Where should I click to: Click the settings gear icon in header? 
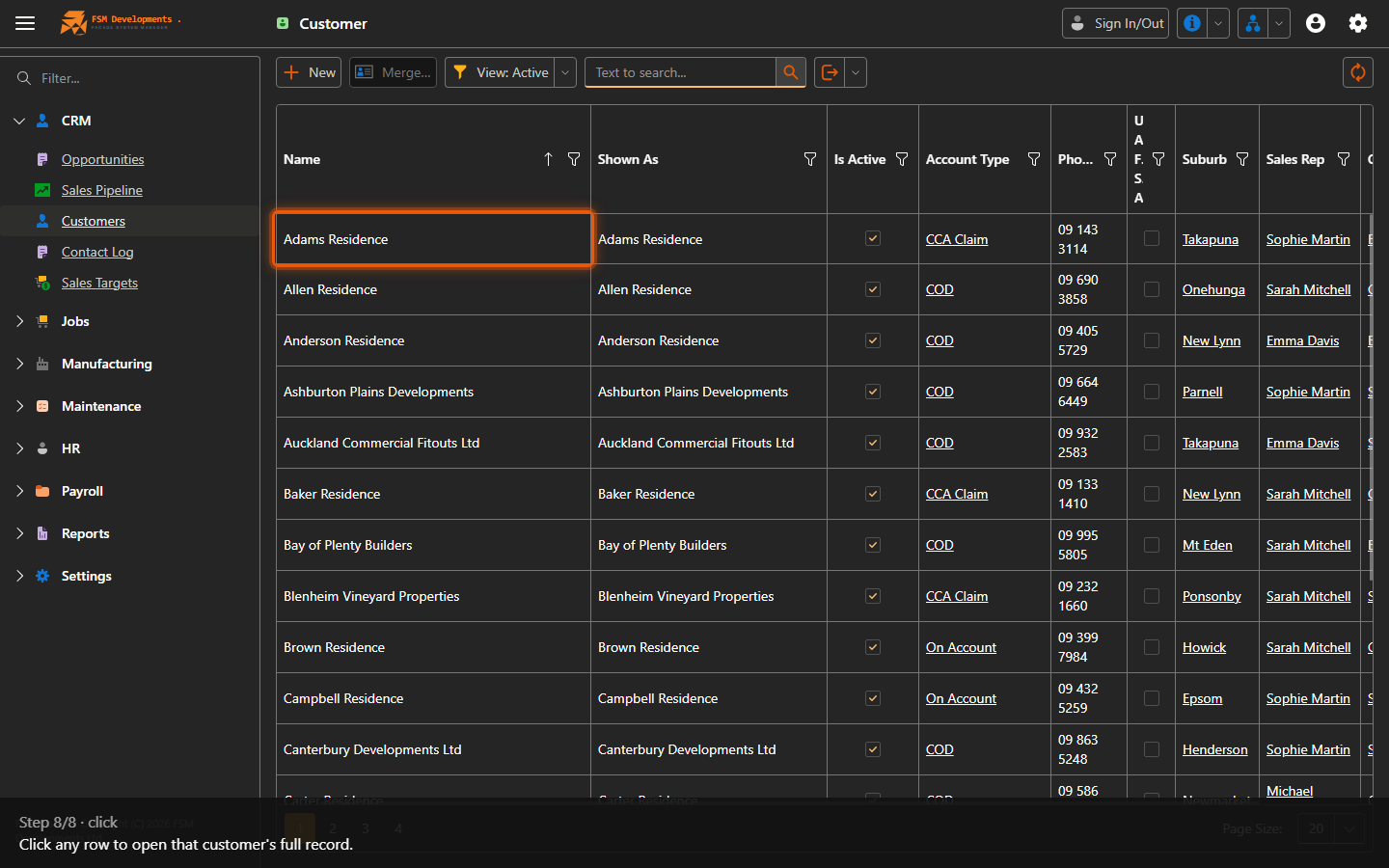pos(1358,23)
